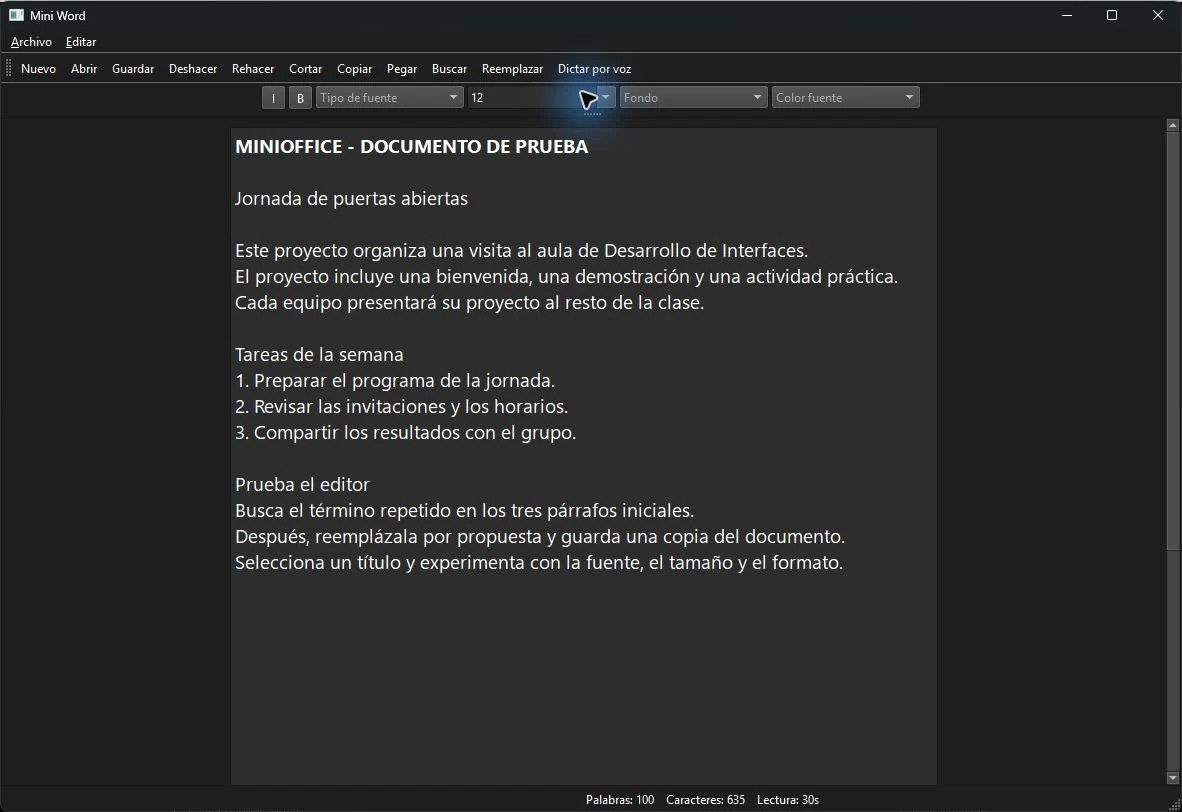The height and width of the screenshot is (812, 1182).
Task: Click list item 2. Revisar las invitaciones
Action: 401,406
